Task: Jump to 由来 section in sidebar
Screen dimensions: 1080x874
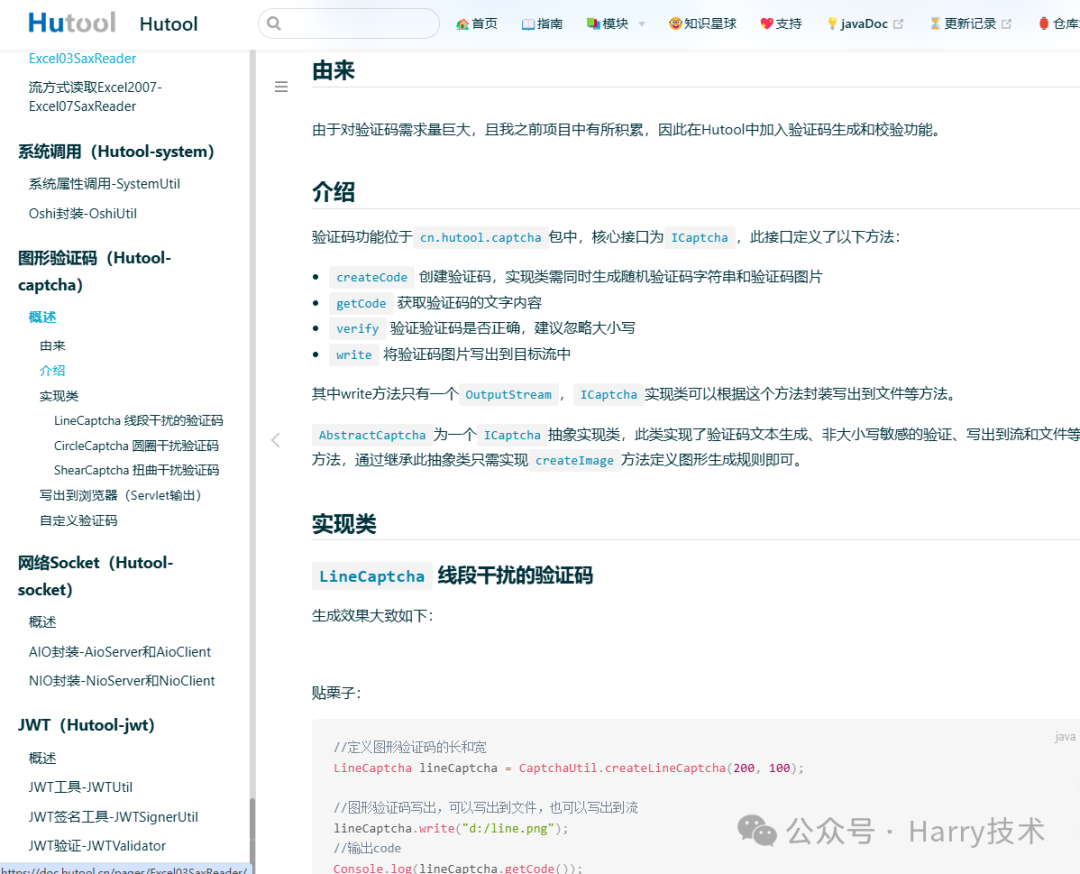Action: (52, 346)
